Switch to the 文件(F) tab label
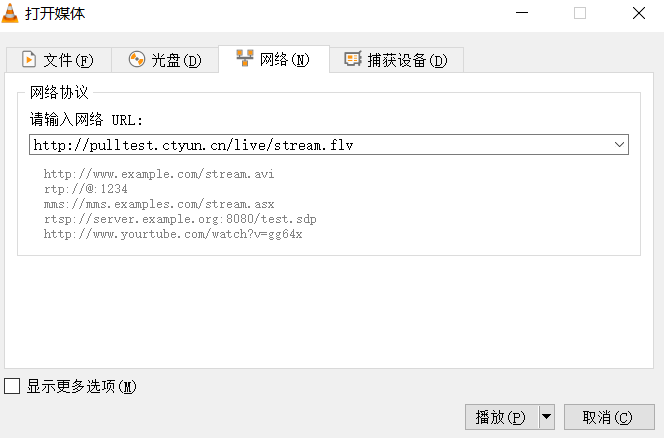Image resolution: width=664 pixels, height=438 pixels. 68,60
